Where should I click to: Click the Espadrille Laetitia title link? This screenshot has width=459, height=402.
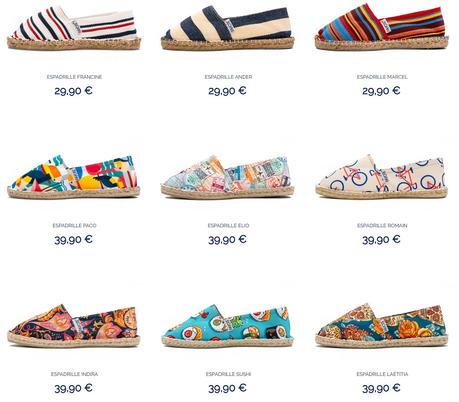coord(382,374)
